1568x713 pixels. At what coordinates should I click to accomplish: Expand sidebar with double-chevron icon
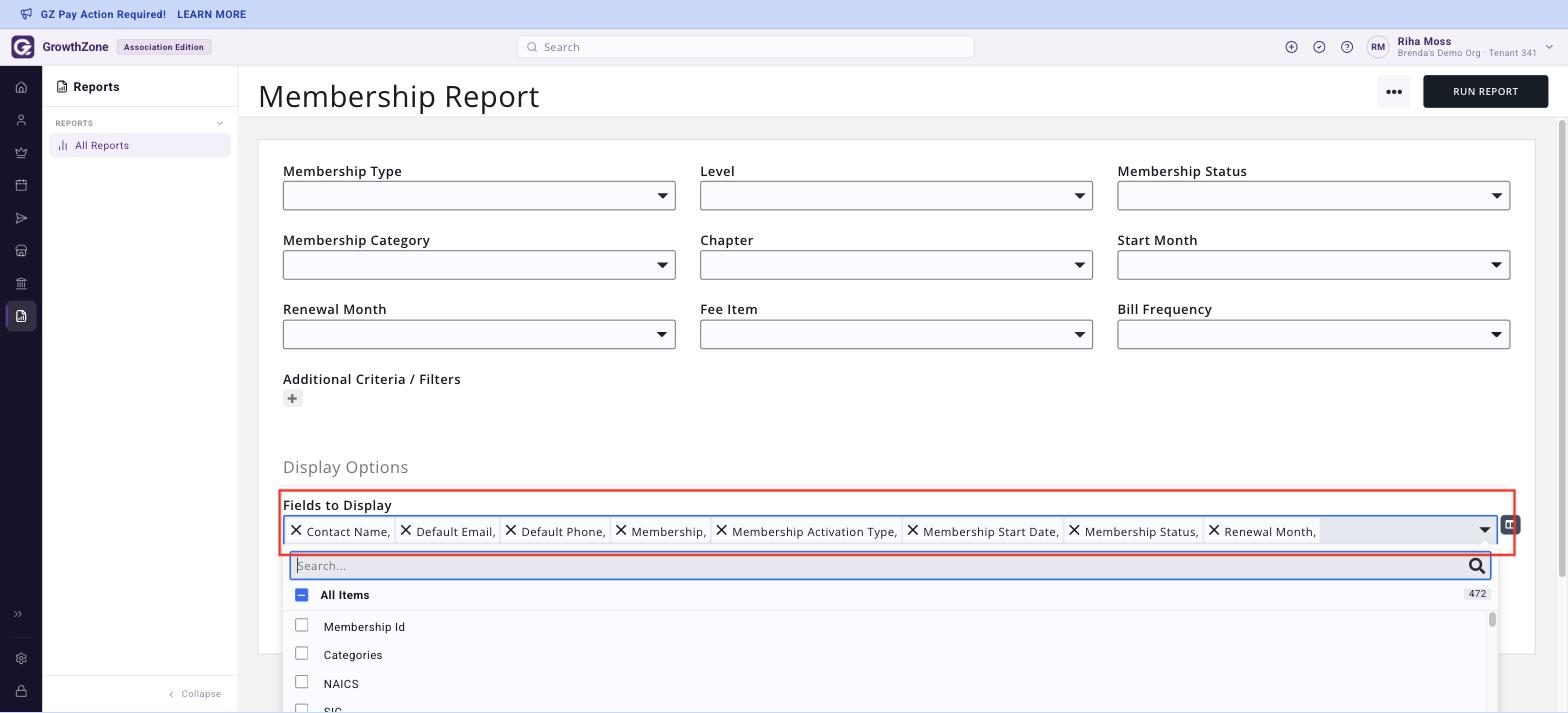pos(18,614)
